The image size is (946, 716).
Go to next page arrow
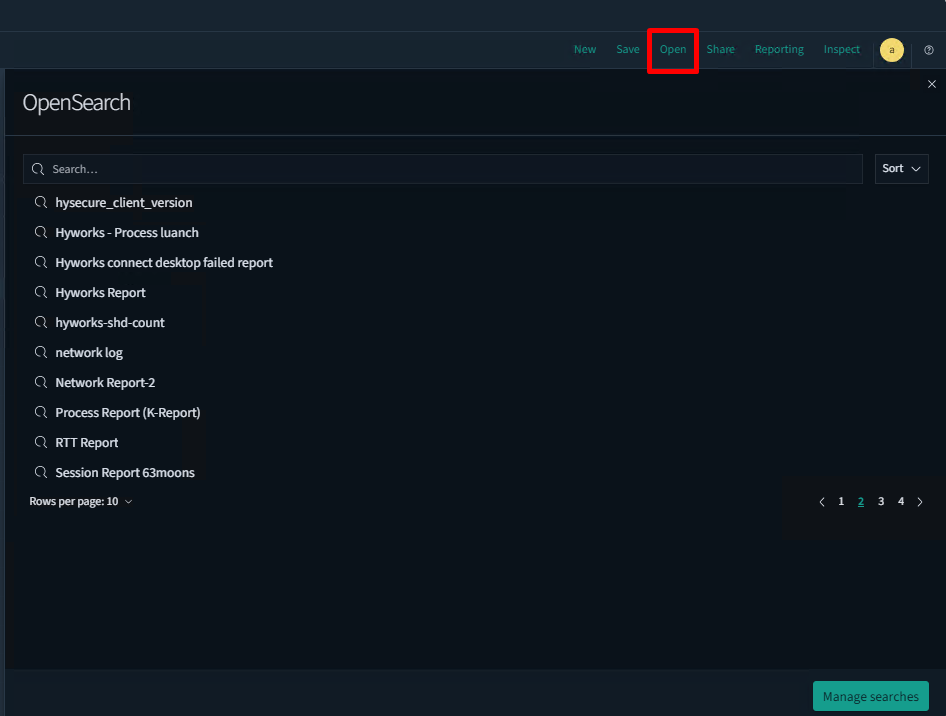point(920,502)
